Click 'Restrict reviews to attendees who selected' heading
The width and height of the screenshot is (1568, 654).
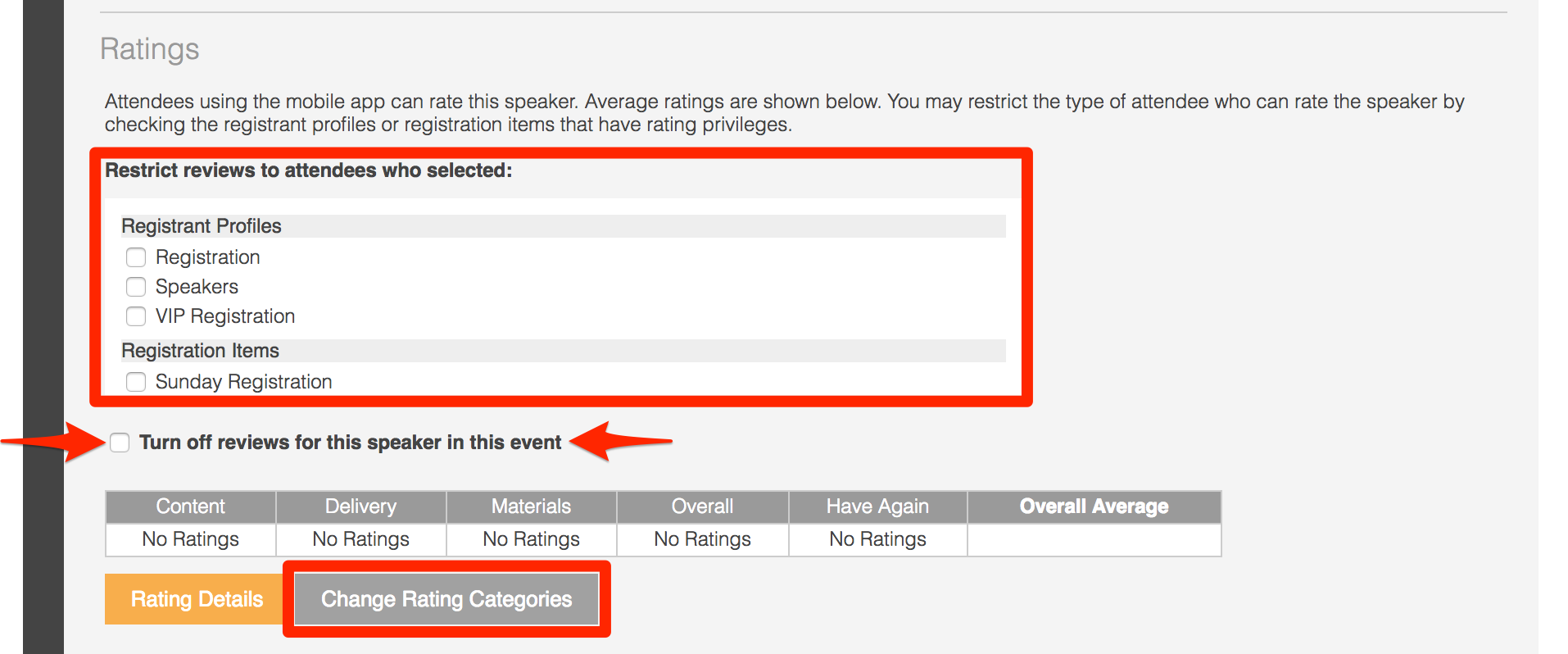click(x=309, y=170)
